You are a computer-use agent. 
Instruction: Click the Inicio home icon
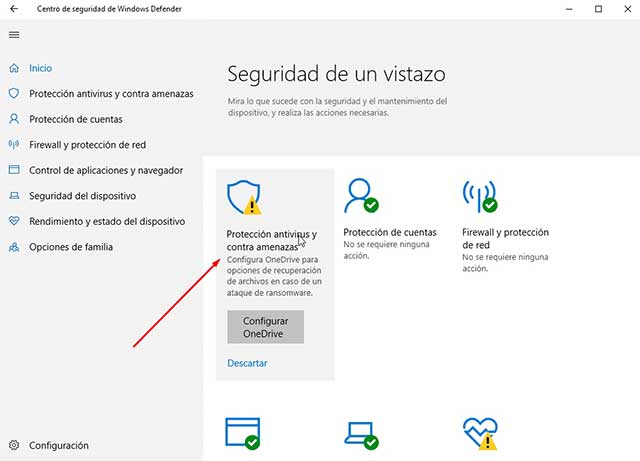[x=14, y=68]
